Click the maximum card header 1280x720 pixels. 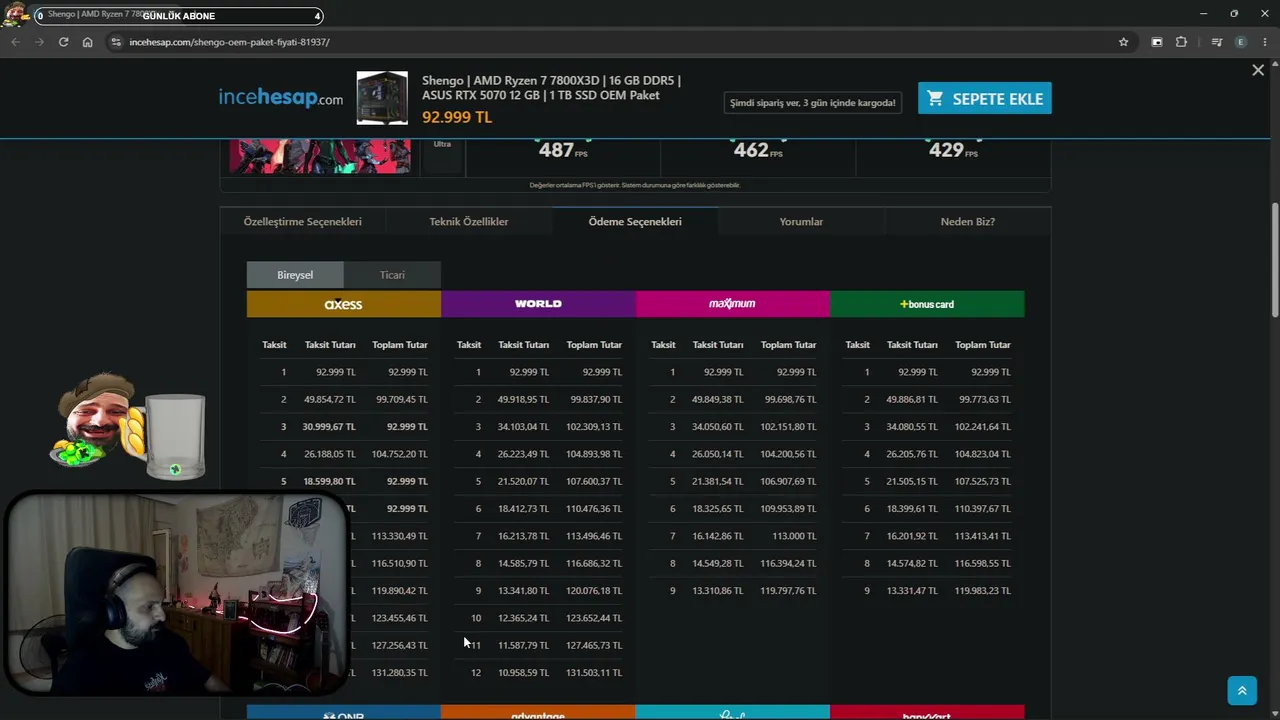732,304
